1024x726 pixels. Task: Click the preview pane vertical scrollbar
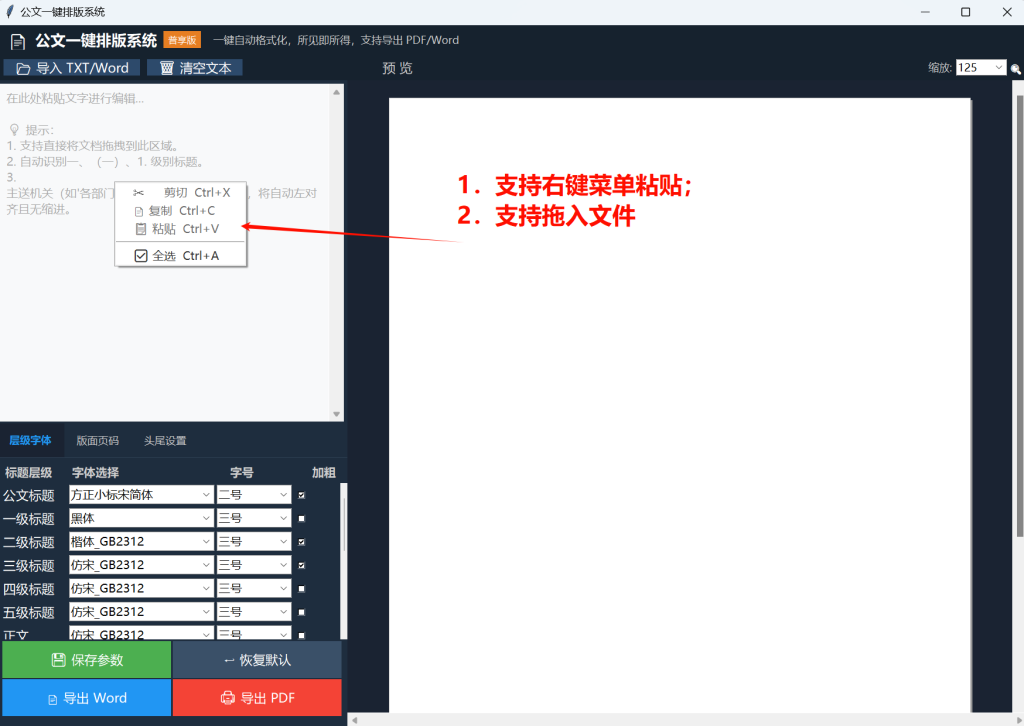click(1019, 317)
